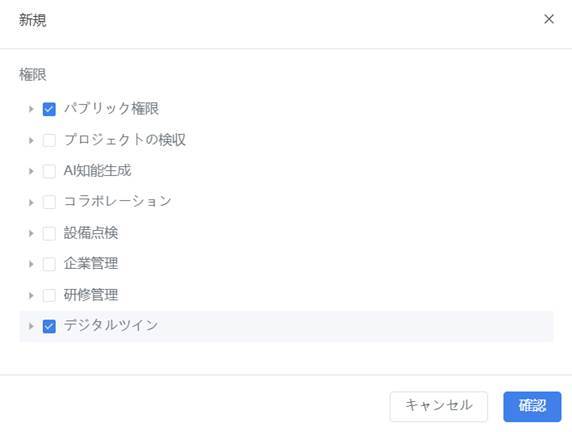The height and width of the screenshot is (432, 572).
Task: Expand the パブリック権限 tree node arrow
Action: point(31,109)
